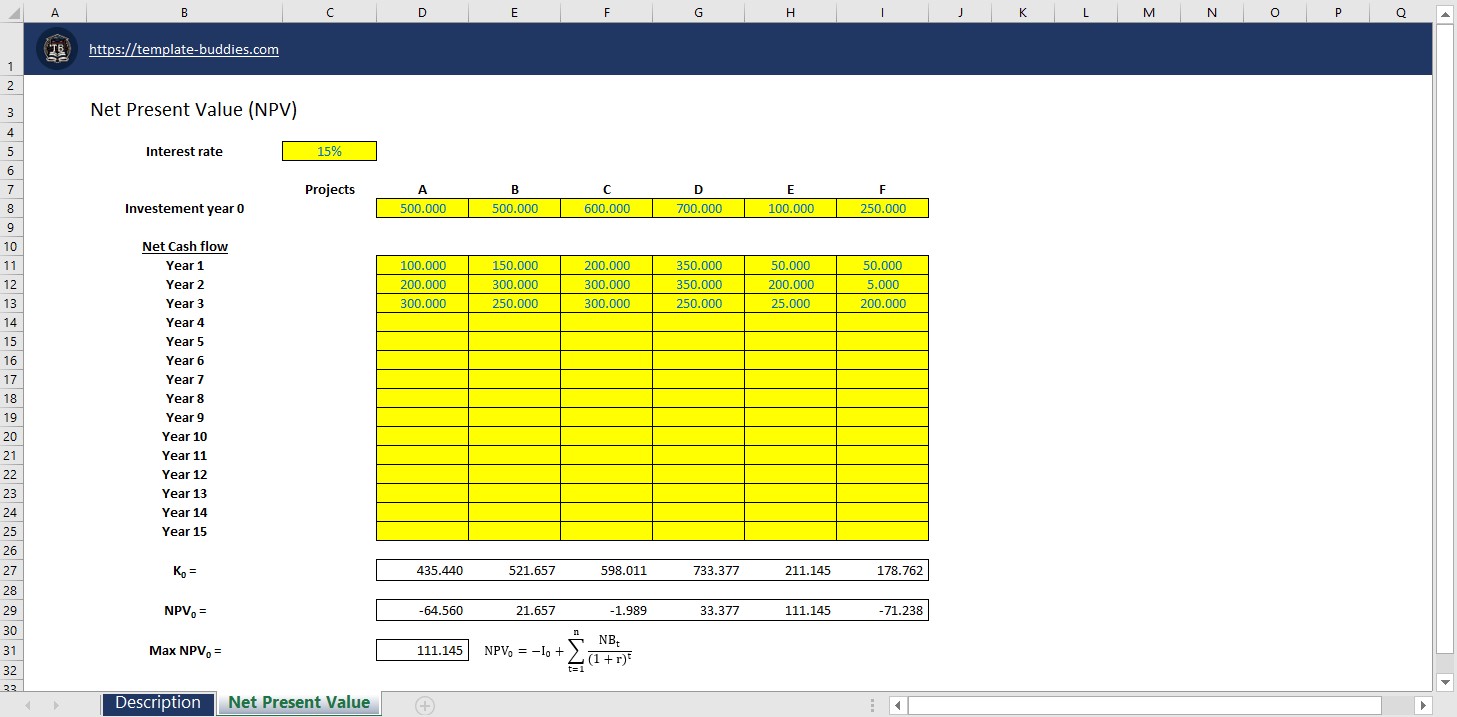Click the vertical scrollbar up arrow
This screenshot has width=1457, height=717.
click(x=1445, y=13)
